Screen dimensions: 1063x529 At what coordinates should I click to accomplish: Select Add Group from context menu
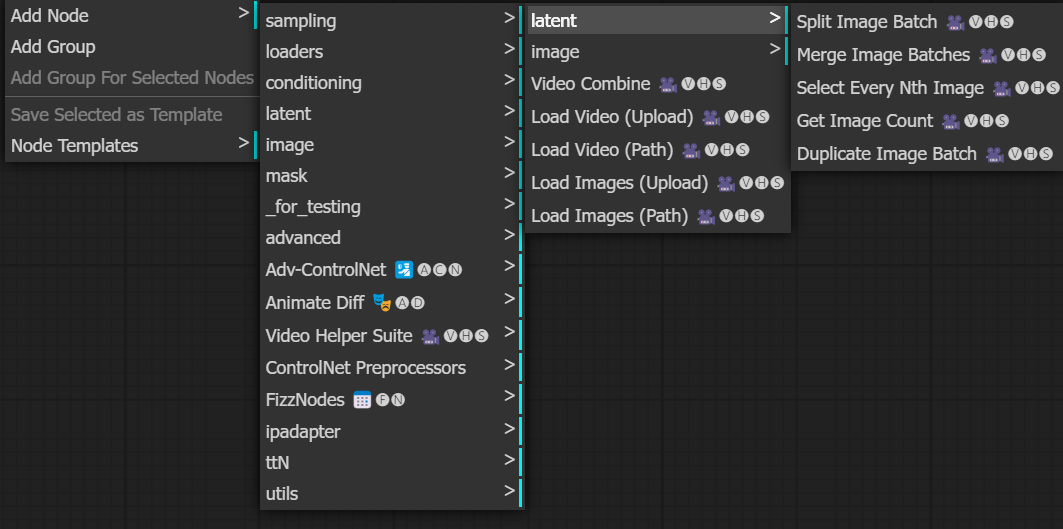tap(53, 47)
